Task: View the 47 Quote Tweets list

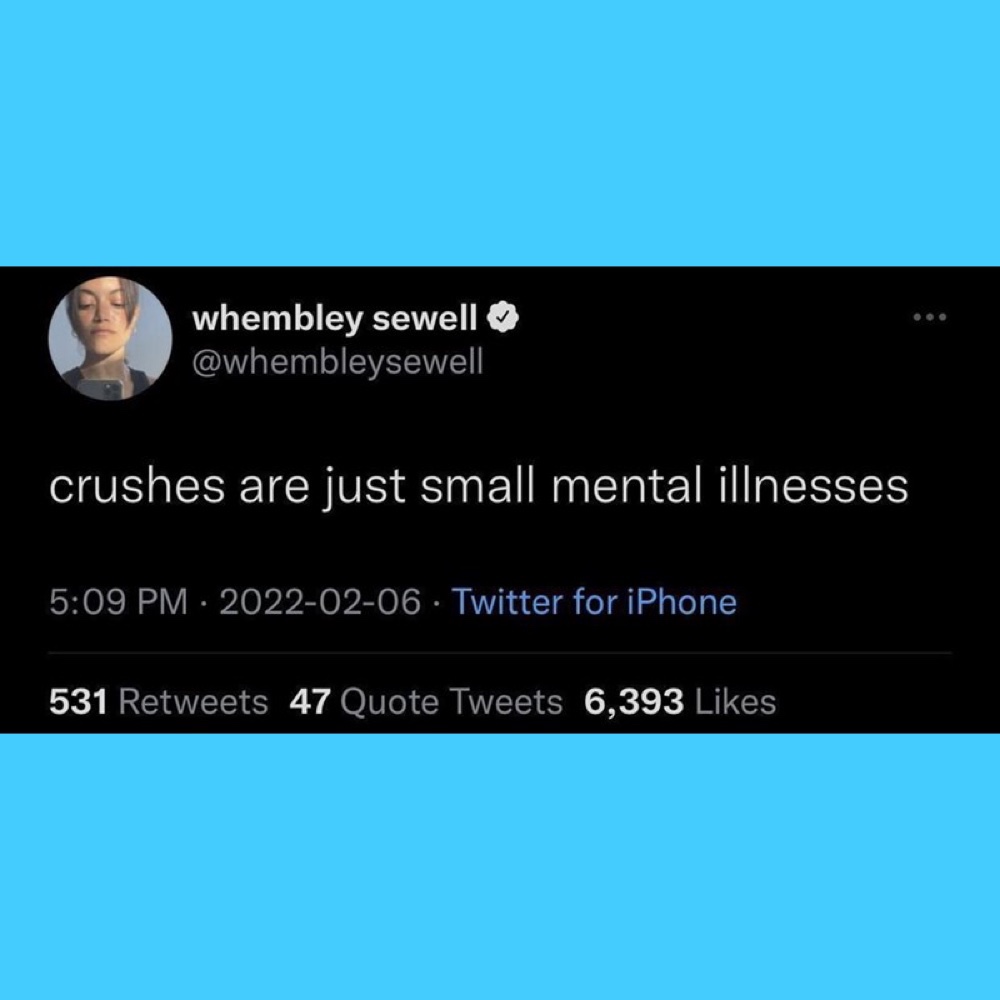Action: tap(426, 702)
